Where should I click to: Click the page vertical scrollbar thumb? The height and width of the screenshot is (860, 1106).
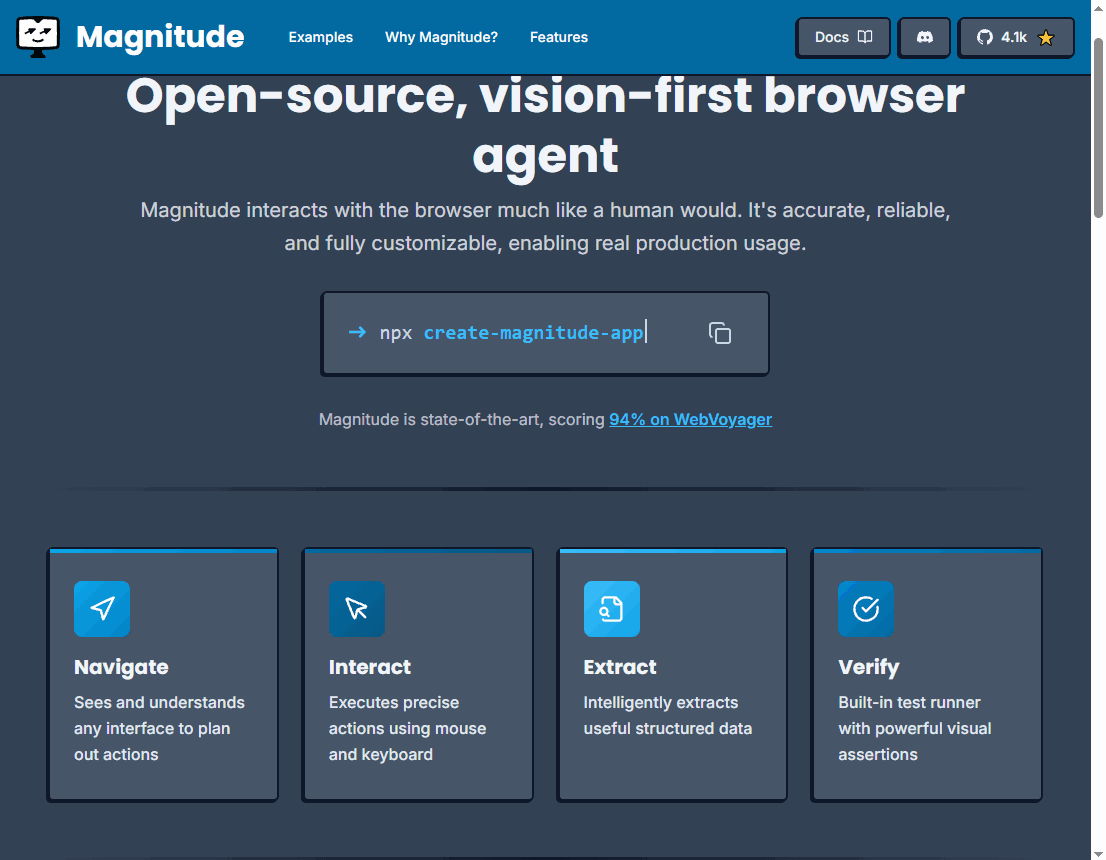tap(1098, 128)
